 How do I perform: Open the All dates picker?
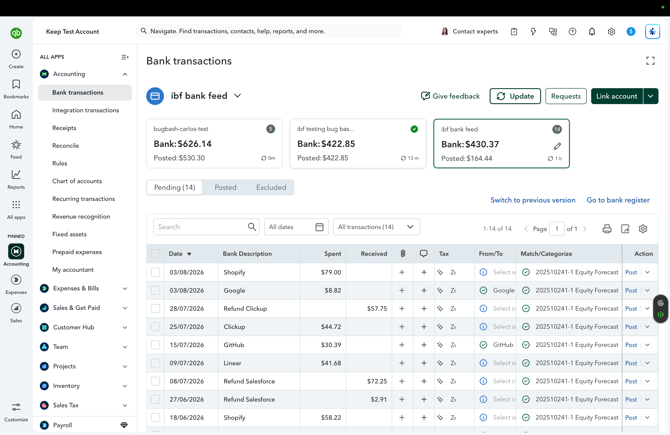(296, 227)
